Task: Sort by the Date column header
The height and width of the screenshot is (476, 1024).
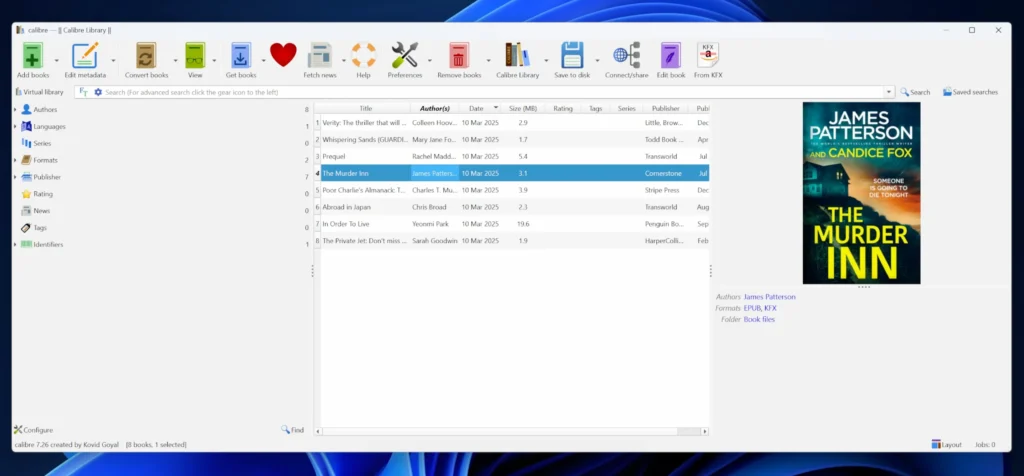Action: coord(480,108)
